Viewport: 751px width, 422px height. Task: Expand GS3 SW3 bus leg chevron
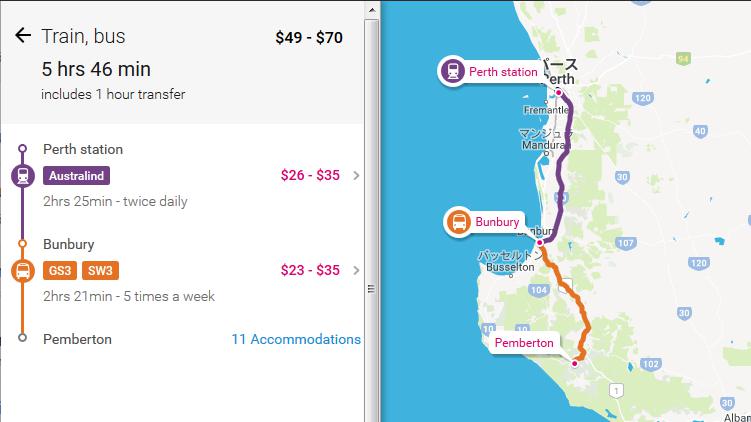pyautogui.click(x=356, y=271)
